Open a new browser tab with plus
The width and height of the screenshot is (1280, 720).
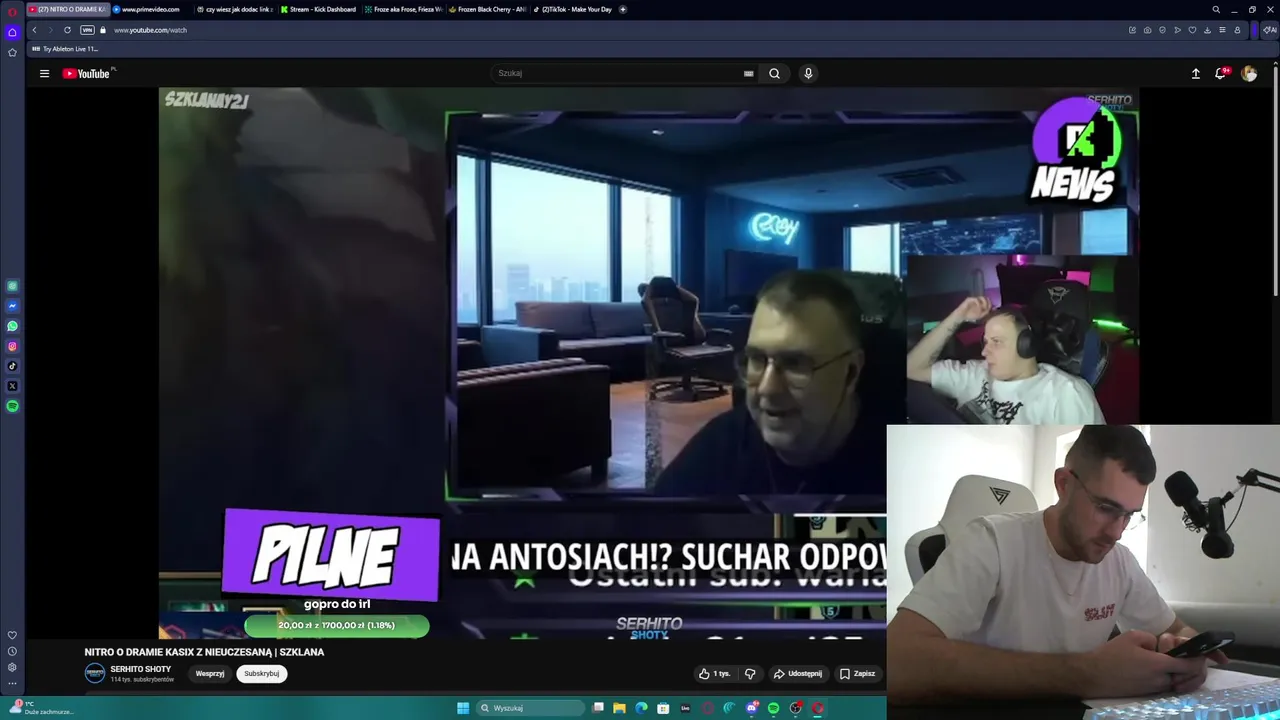click(623, 9)
